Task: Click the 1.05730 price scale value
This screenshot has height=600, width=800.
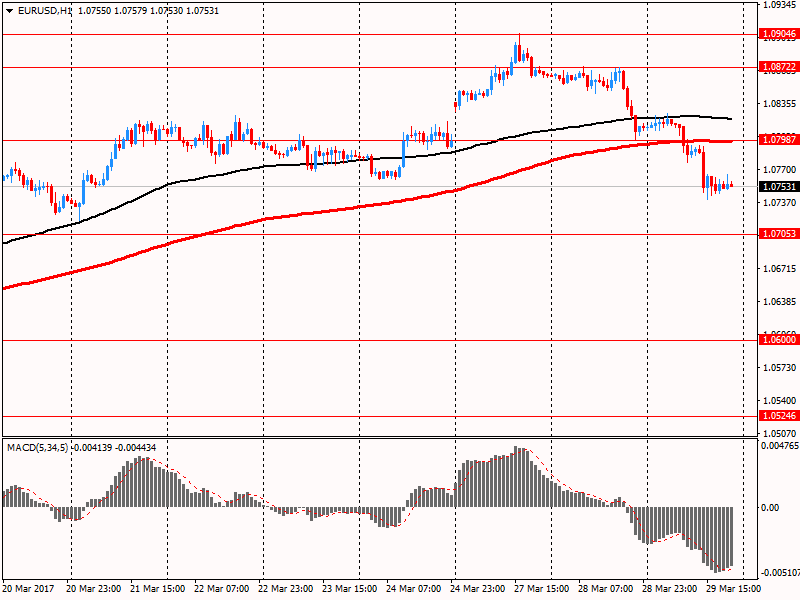Action: click(x=779, y=367)
